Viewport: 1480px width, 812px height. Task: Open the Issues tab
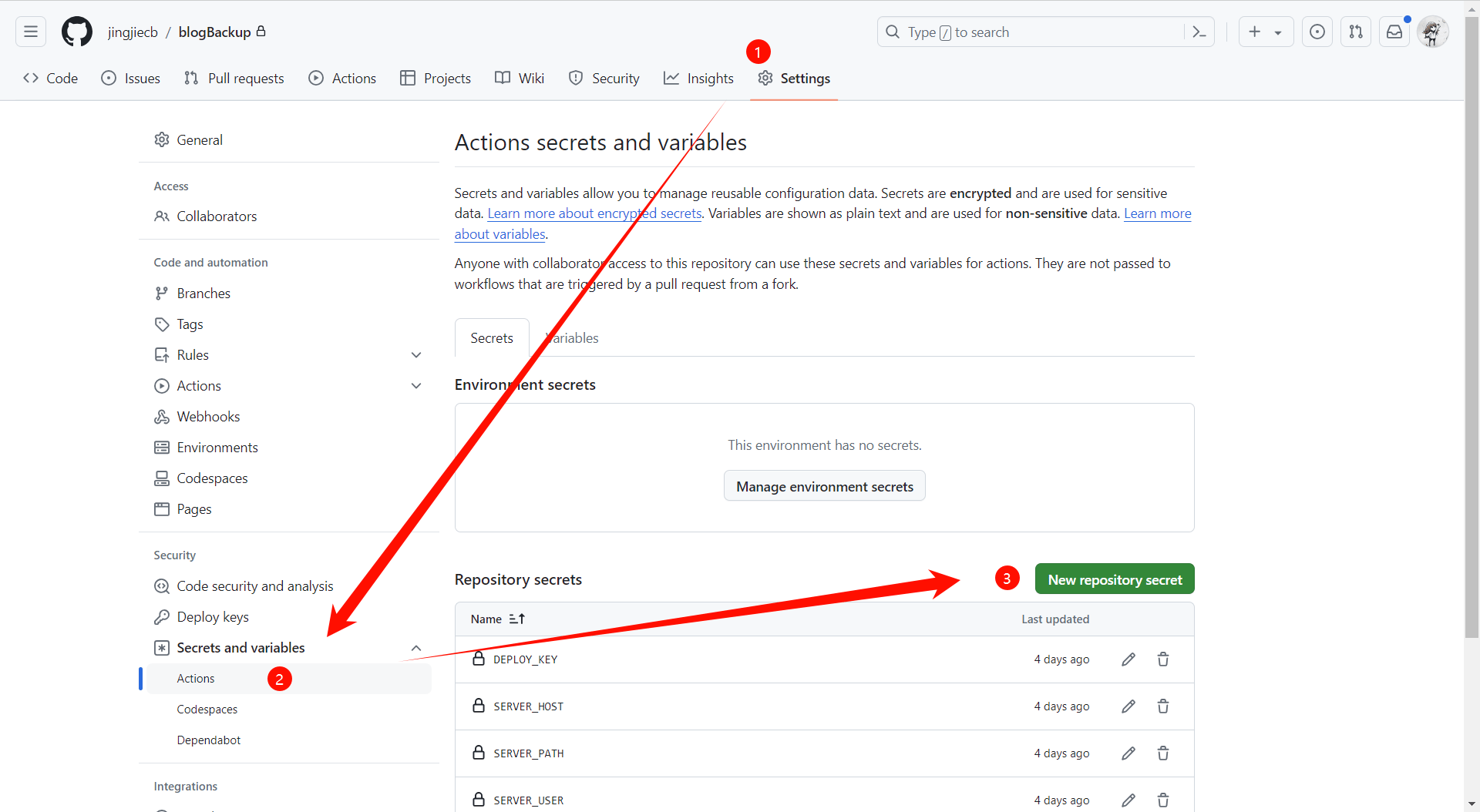[x=131, y=78]
